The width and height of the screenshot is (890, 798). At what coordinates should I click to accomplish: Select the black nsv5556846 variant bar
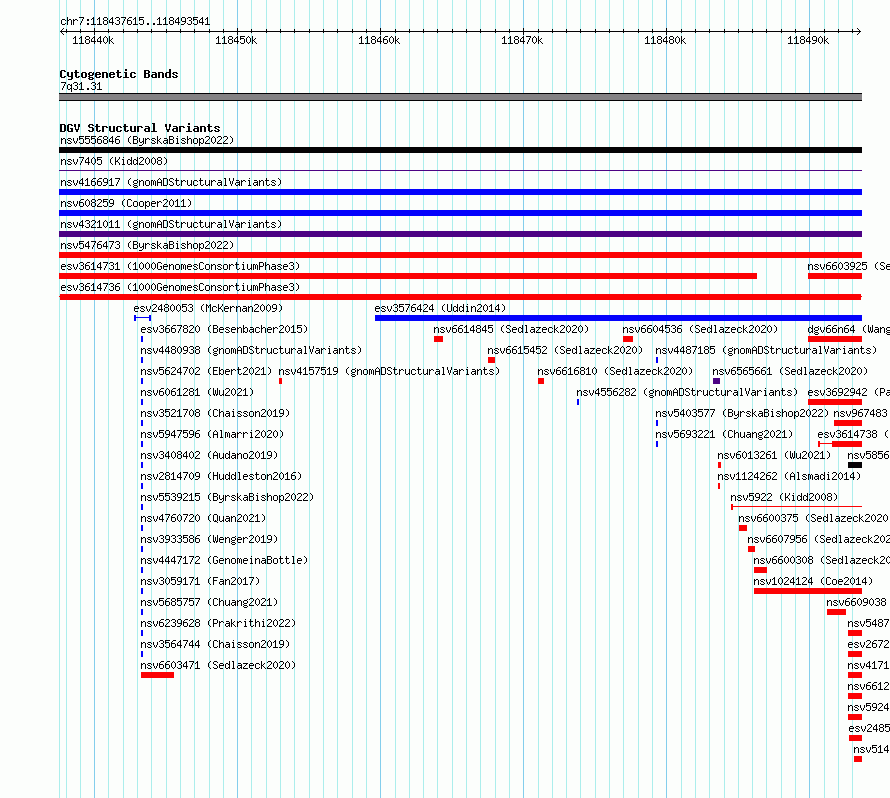pyautogui.click(x=460, y=150)
